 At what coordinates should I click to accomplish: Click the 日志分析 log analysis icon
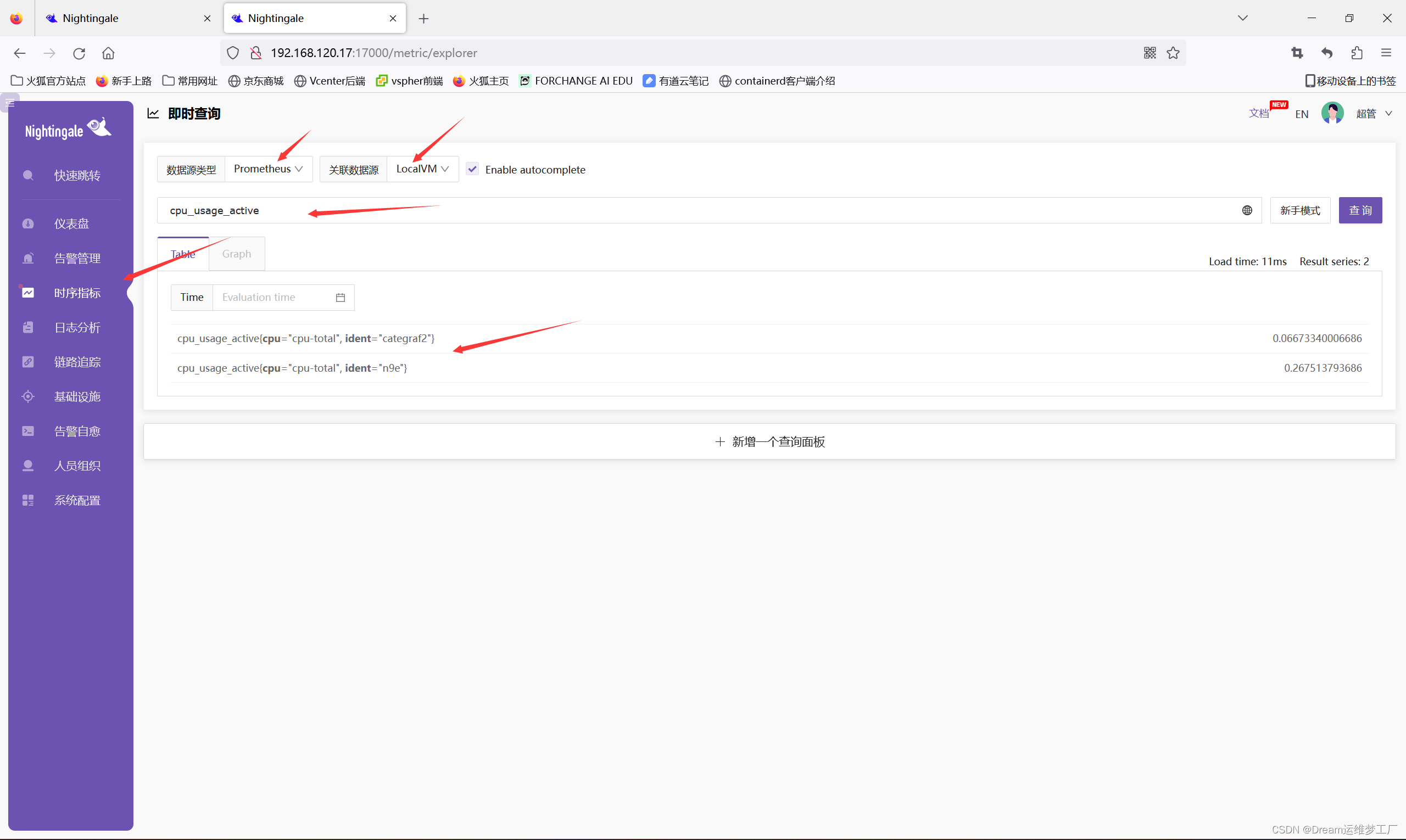coord(28,327)
